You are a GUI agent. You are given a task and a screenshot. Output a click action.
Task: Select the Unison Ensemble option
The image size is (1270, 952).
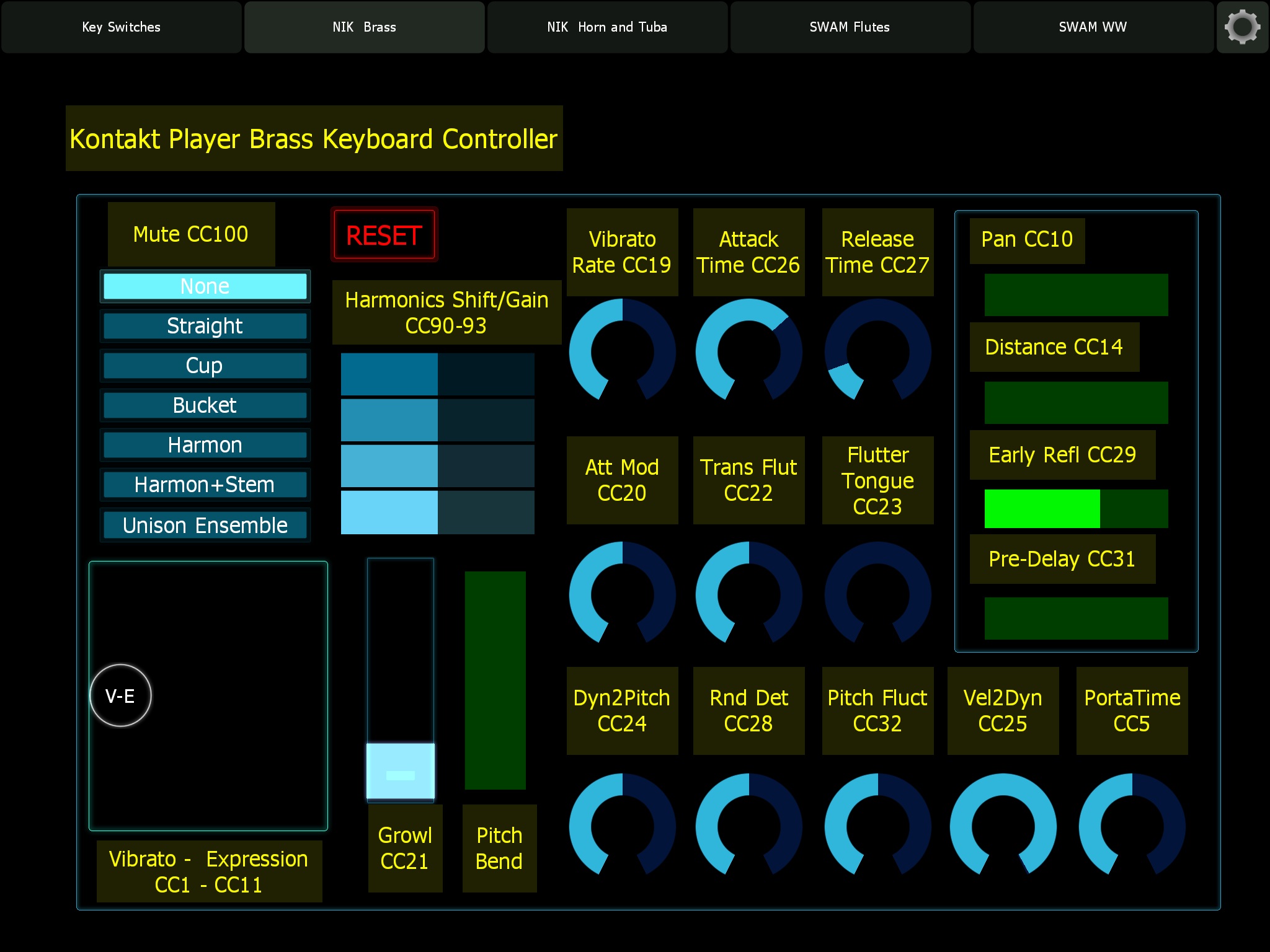point(205,525)
